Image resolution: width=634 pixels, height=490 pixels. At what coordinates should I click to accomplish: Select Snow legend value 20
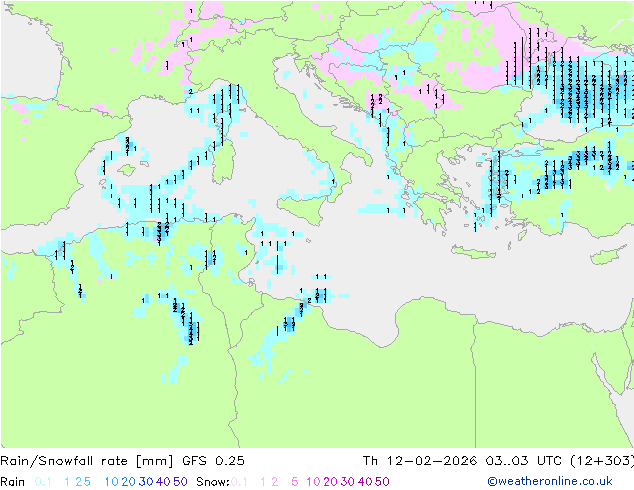330,482
